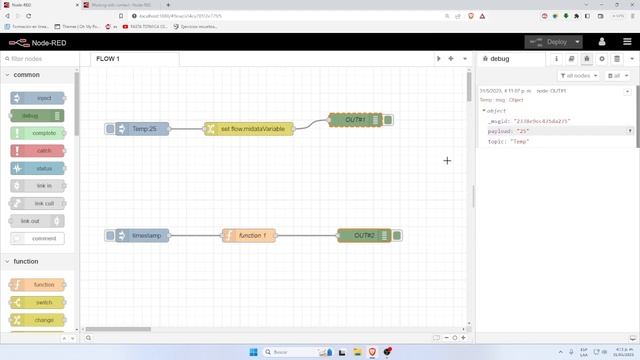Select the inject node in the palette

point(38,98)
